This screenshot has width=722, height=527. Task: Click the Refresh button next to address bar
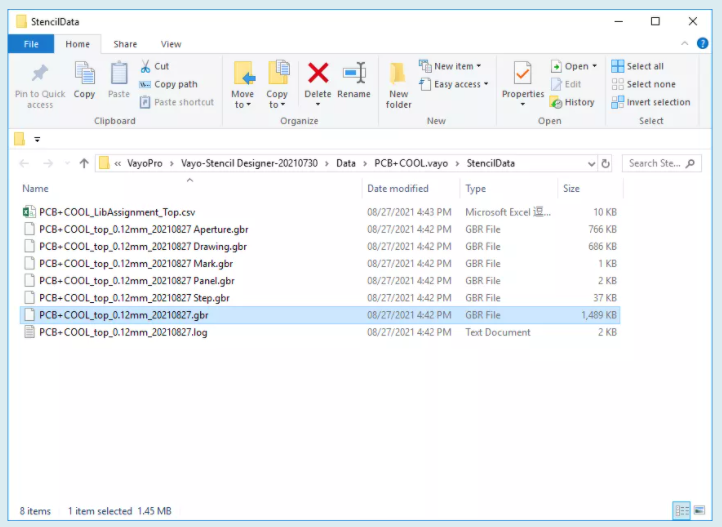[x=606, y=163]
